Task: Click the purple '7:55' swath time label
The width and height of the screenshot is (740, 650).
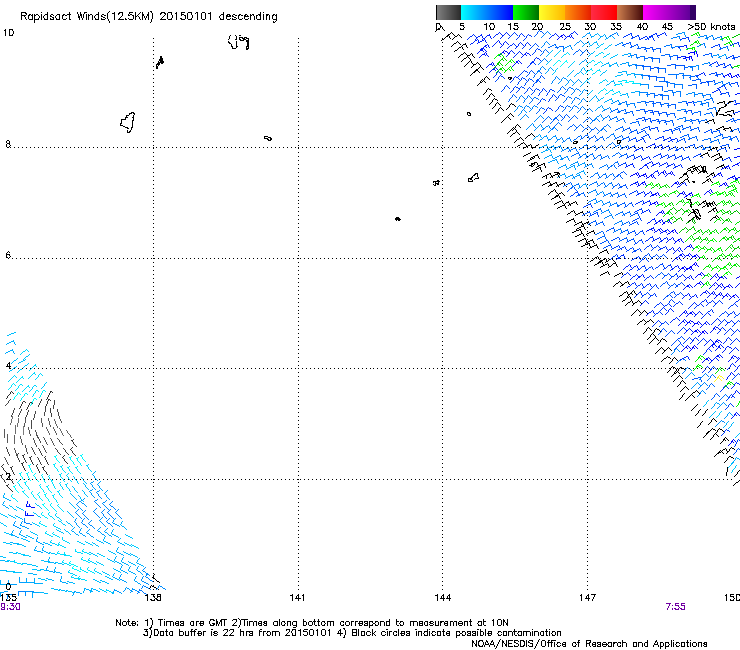Action: point(675,607)
